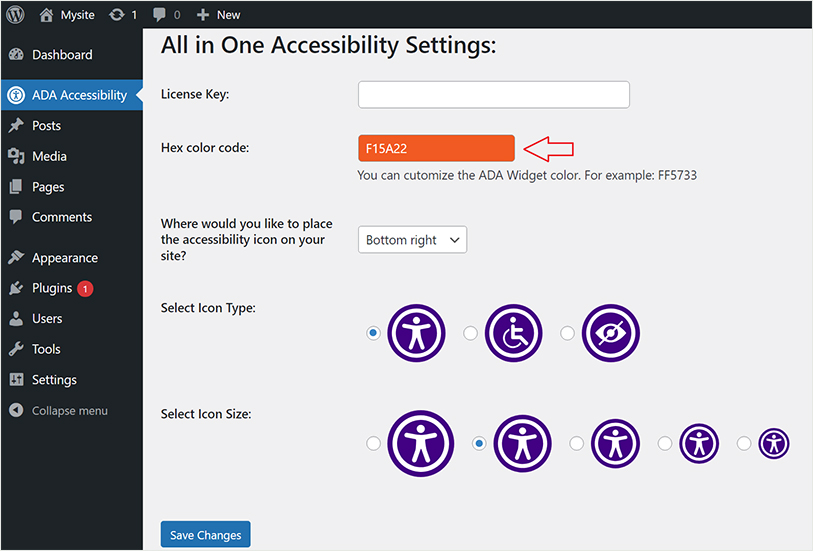Select the smallest icon size radio

[x=744, y=443]
